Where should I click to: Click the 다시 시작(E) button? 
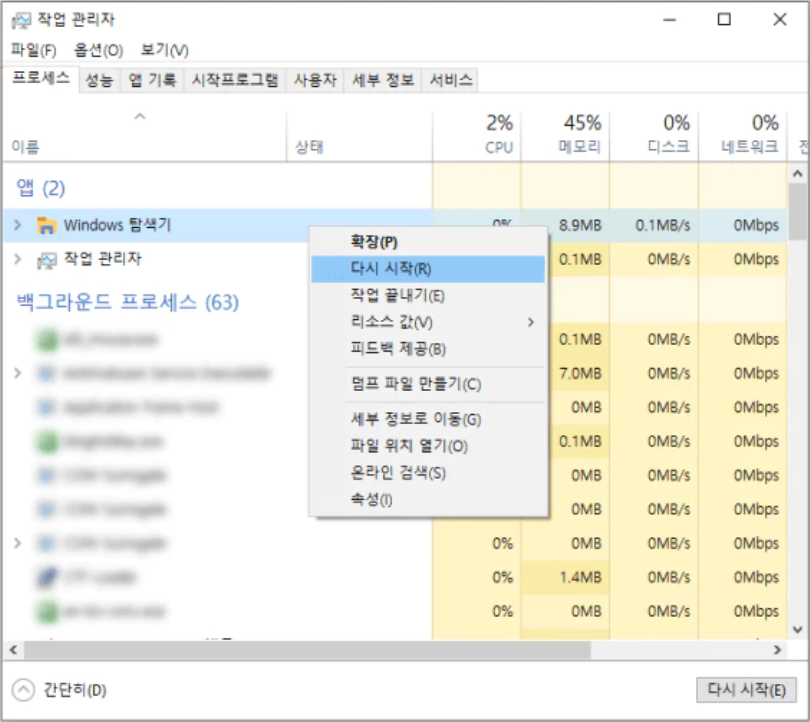click(746, 689)
